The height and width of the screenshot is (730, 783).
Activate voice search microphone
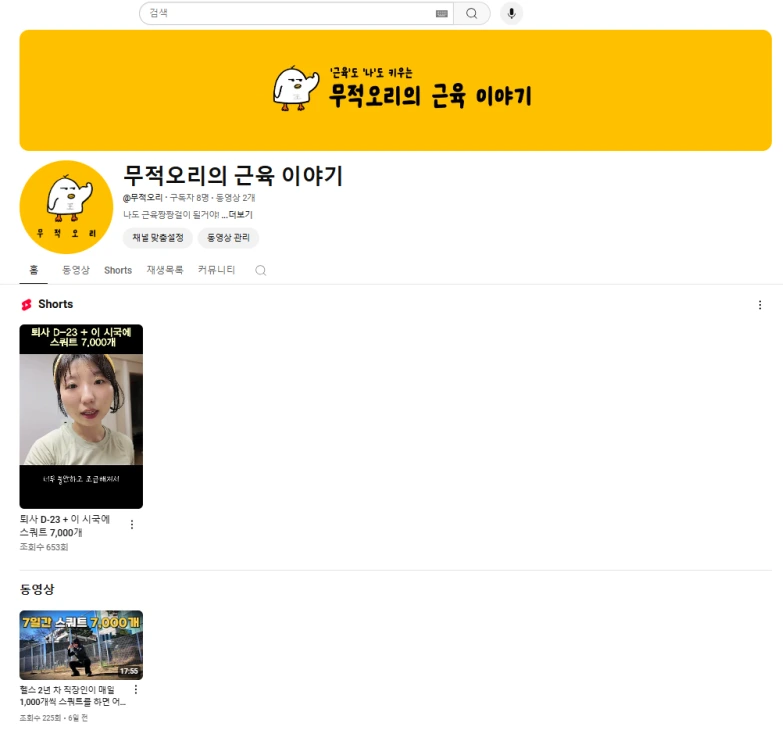[x=511, y=13]
